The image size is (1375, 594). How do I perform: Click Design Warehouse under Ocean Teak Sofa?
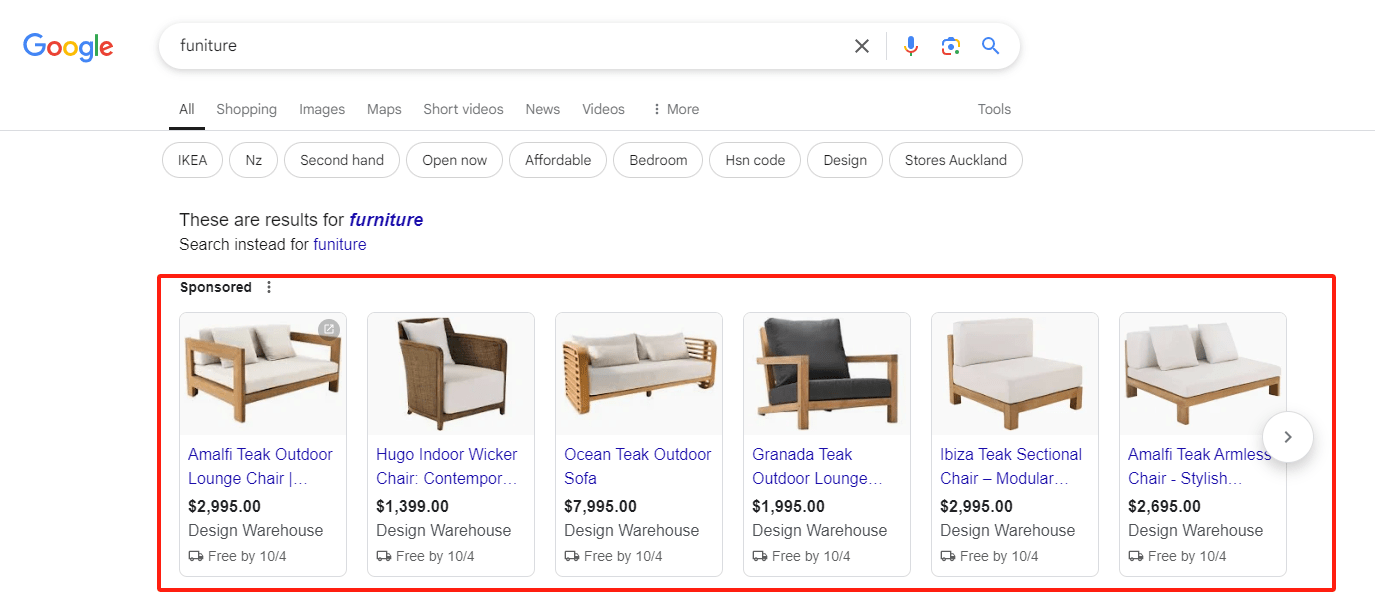point(632,530)
